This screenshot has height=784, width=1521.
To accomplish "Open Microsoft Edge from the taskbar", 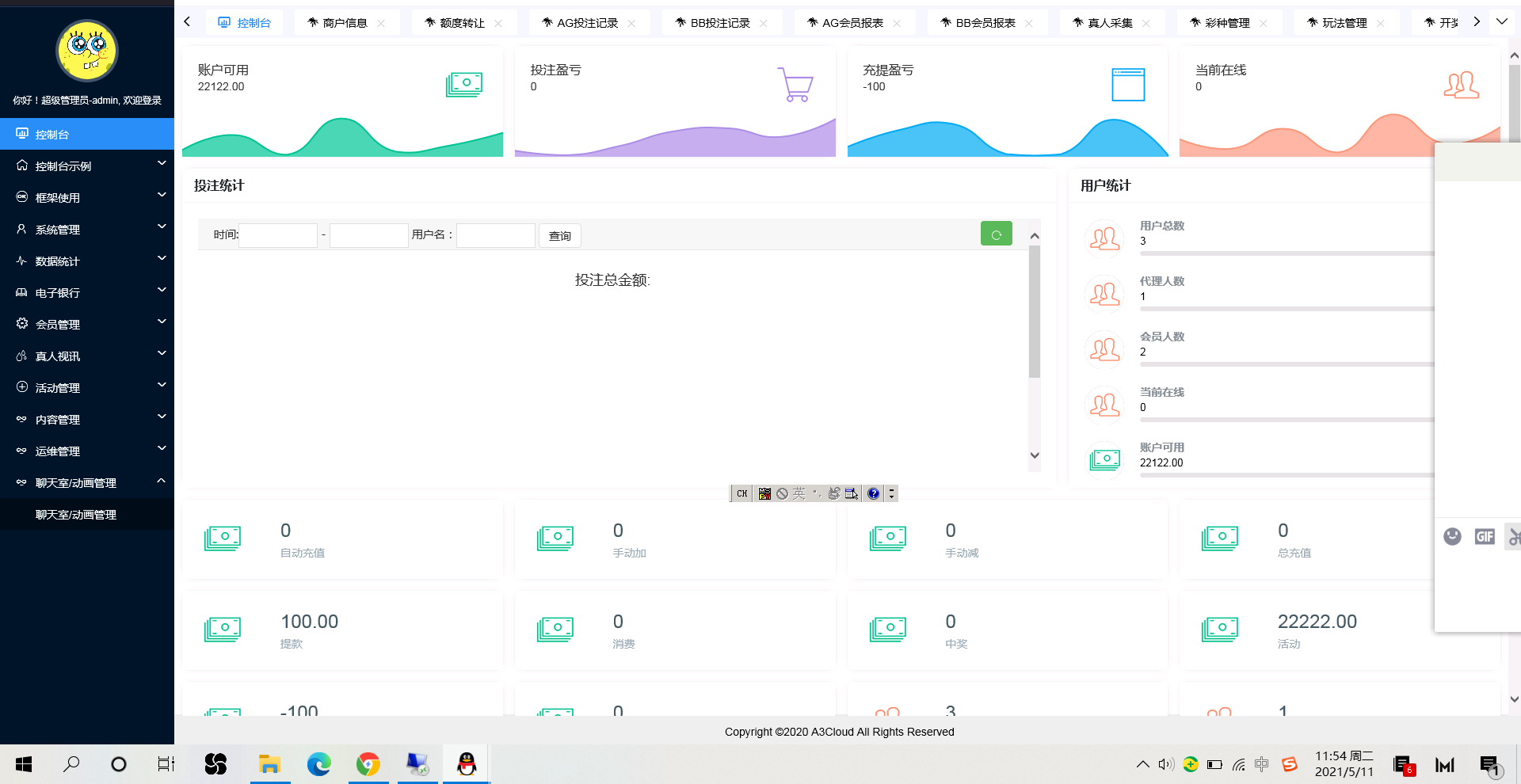I will coord(318,764).
